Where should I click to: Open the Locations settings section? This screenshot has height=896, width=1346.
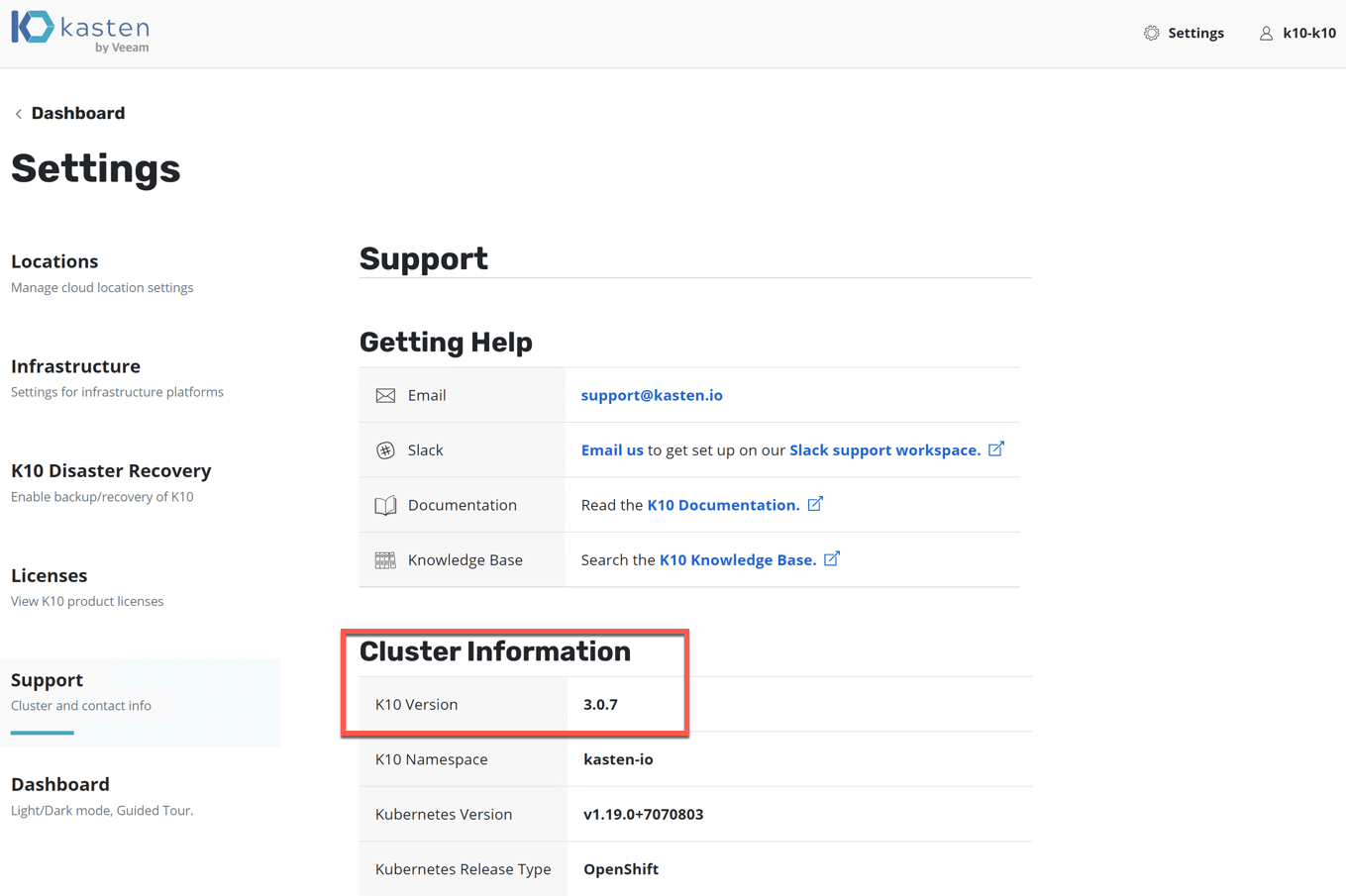[54, 261]
